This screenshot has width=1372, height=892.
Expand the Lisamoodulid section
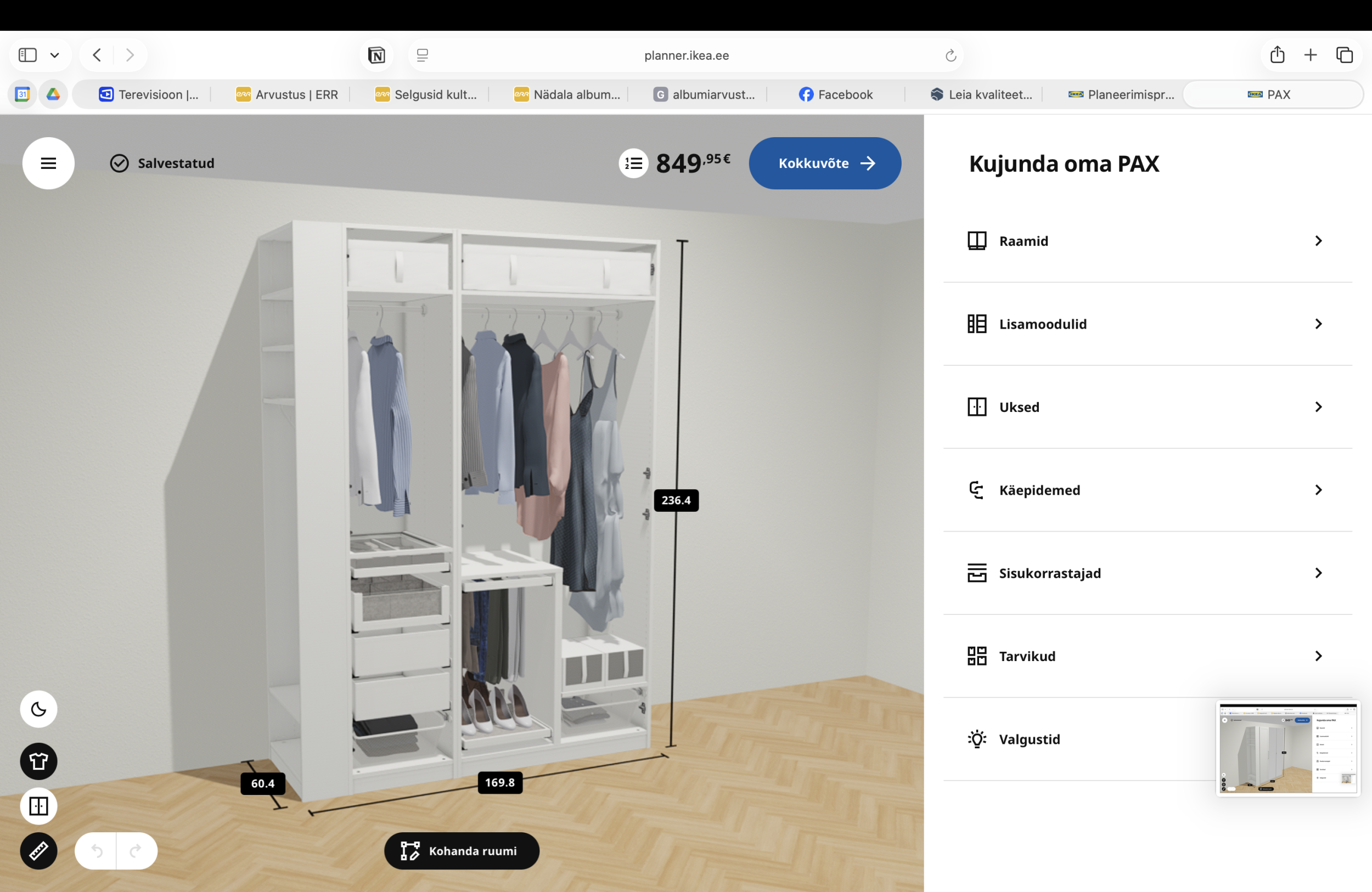(1147, 324)
